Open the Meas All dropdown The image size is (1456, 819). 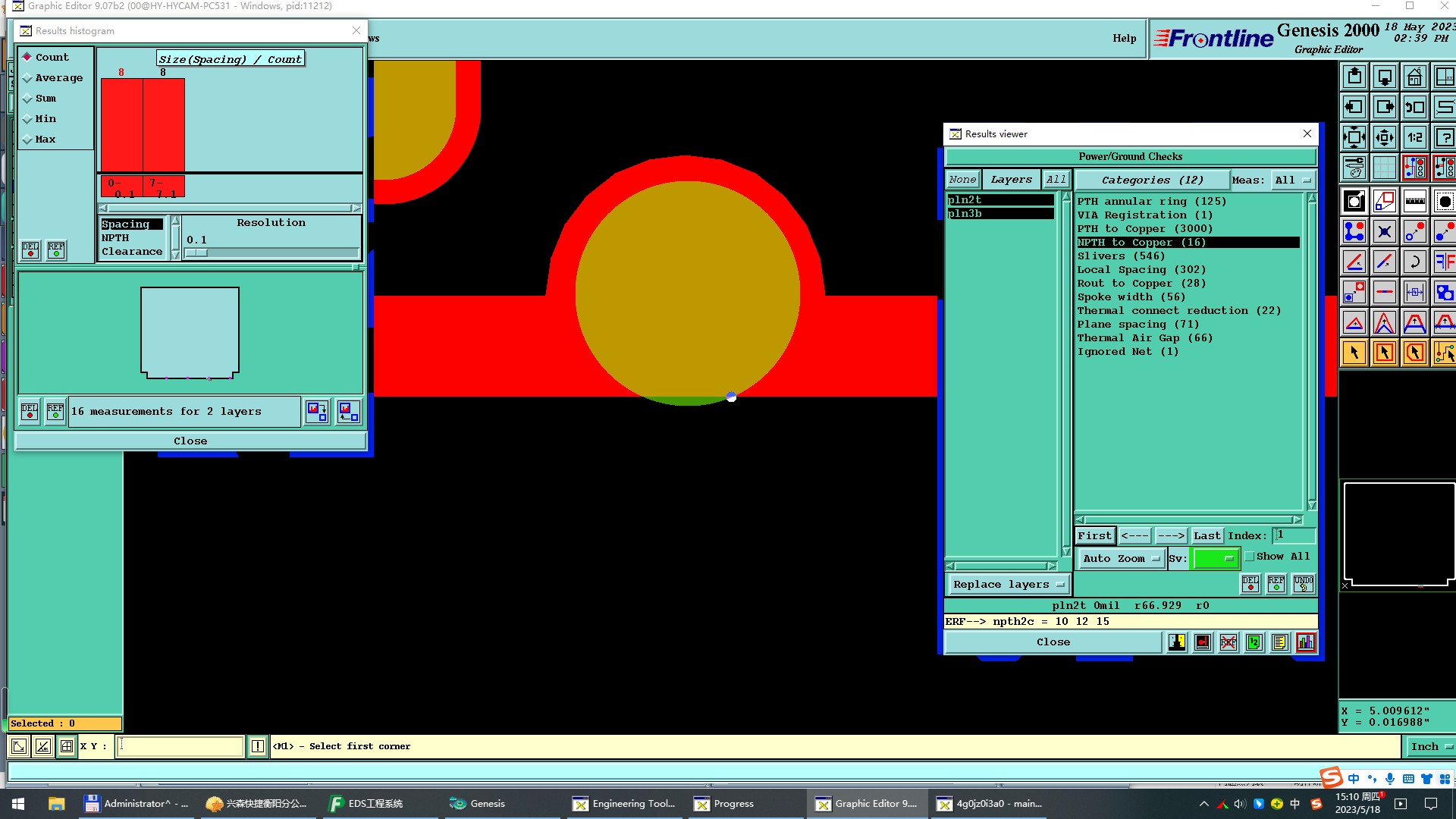pyautogui.click(x=1292, y=180)
